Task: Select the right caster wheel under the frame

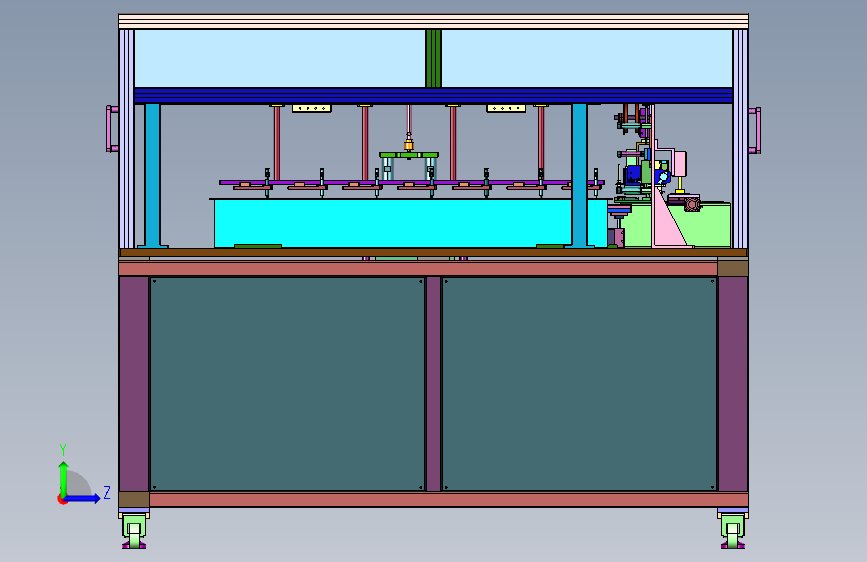Action: tap(733, 531)
